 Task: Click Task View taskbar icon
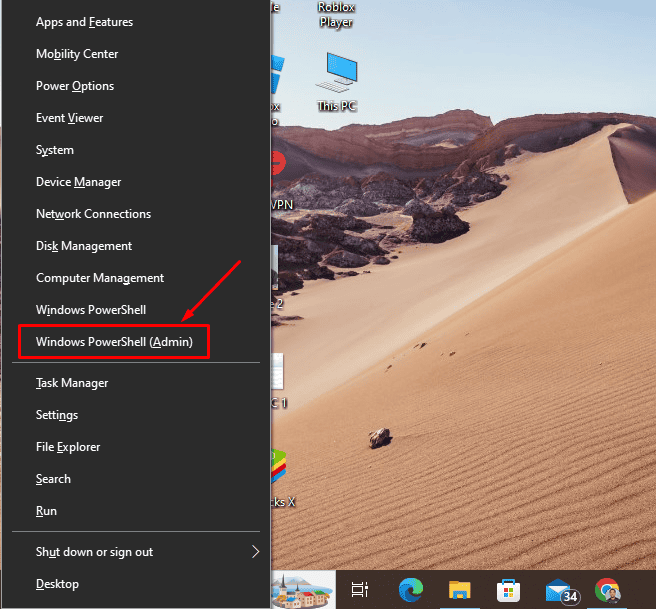pyautogui.click(x=360, y=589)
